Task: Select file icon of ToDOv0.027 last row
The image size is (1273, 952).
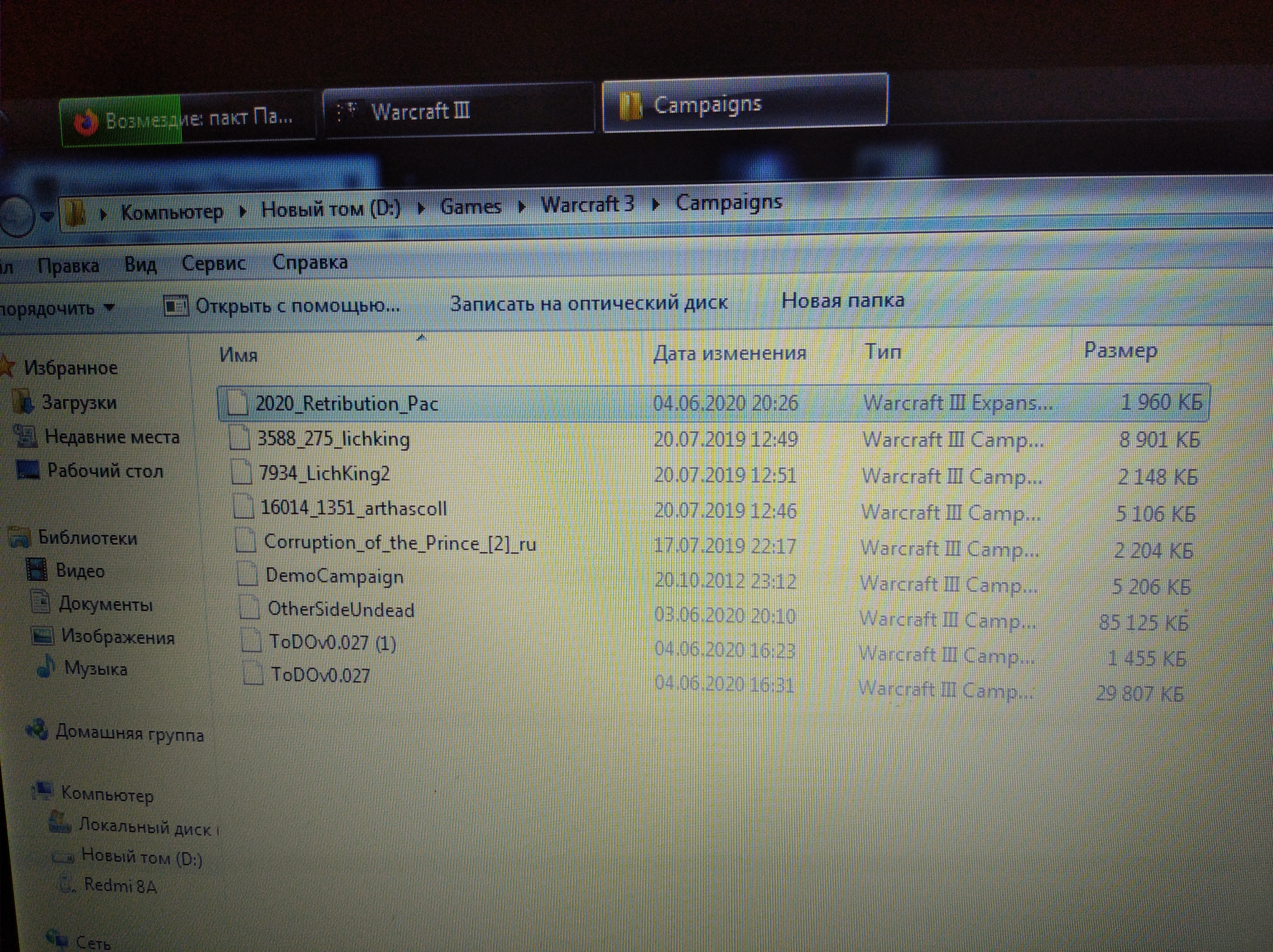Action: (253, 672)
